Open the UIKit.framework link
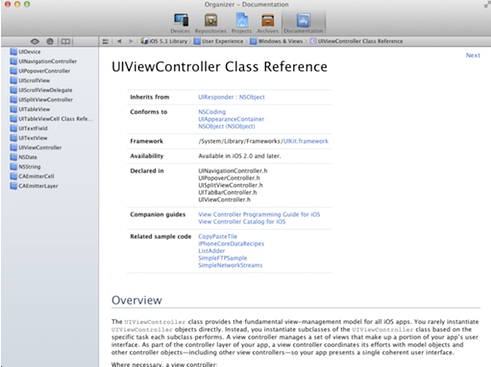Screen dimensions: 491x367 (306, 141)
